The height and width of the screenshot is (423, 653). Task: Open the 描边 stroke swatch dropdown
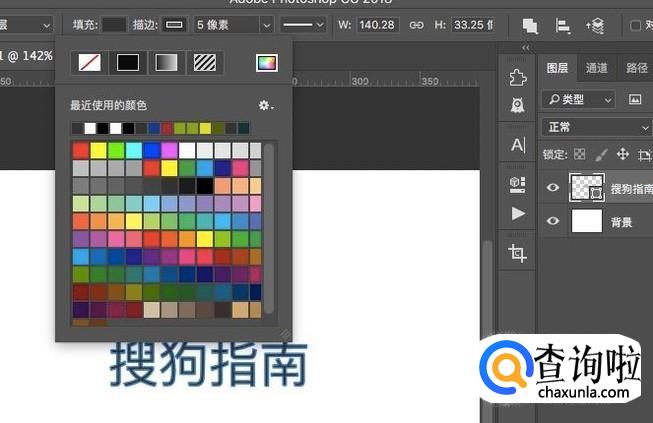pyautogui.click(x=174, y=25)
